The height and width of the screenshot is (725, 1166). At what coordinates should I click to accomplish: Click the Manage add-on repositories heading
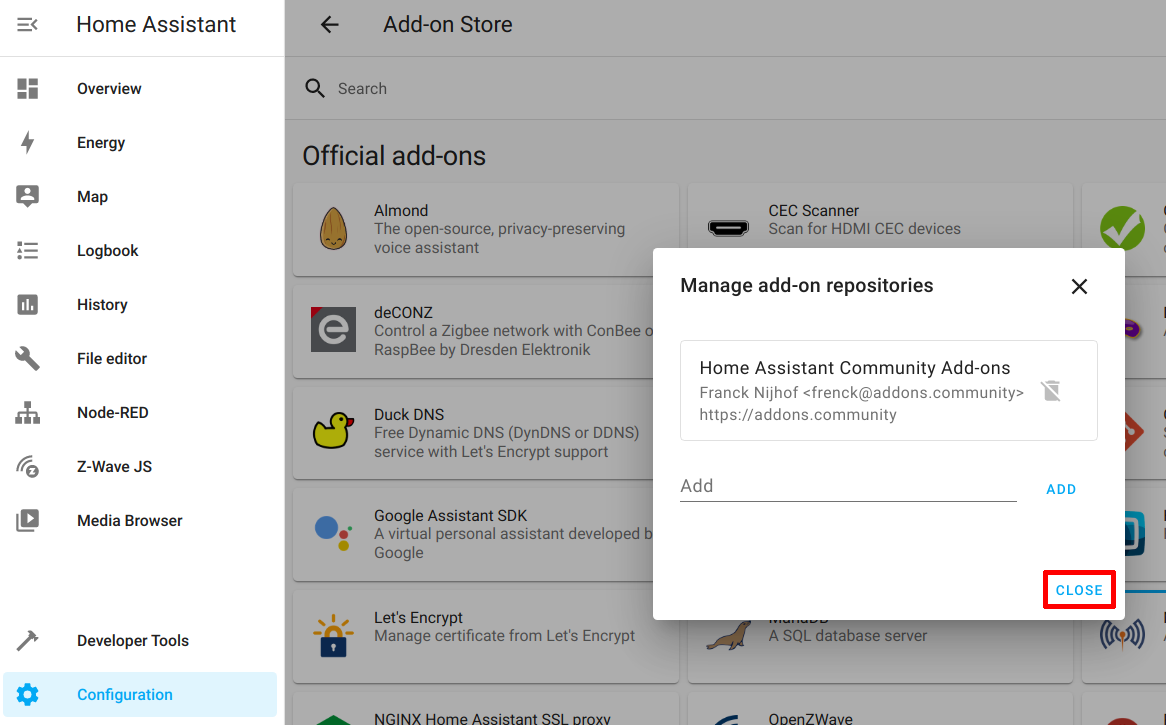pos(807,286)
